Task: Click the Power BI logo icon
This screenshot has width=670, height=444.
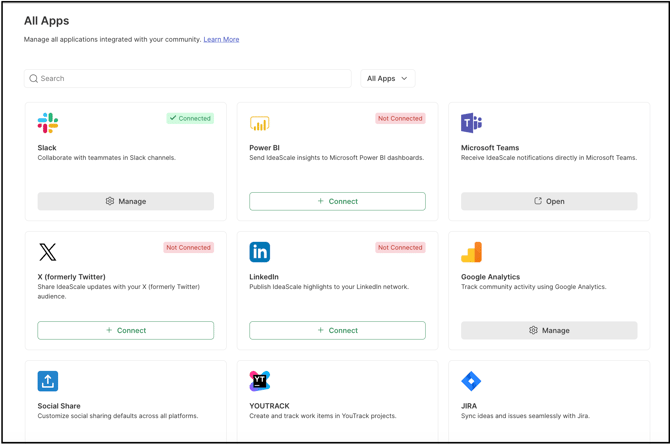Action: point(259,123)
